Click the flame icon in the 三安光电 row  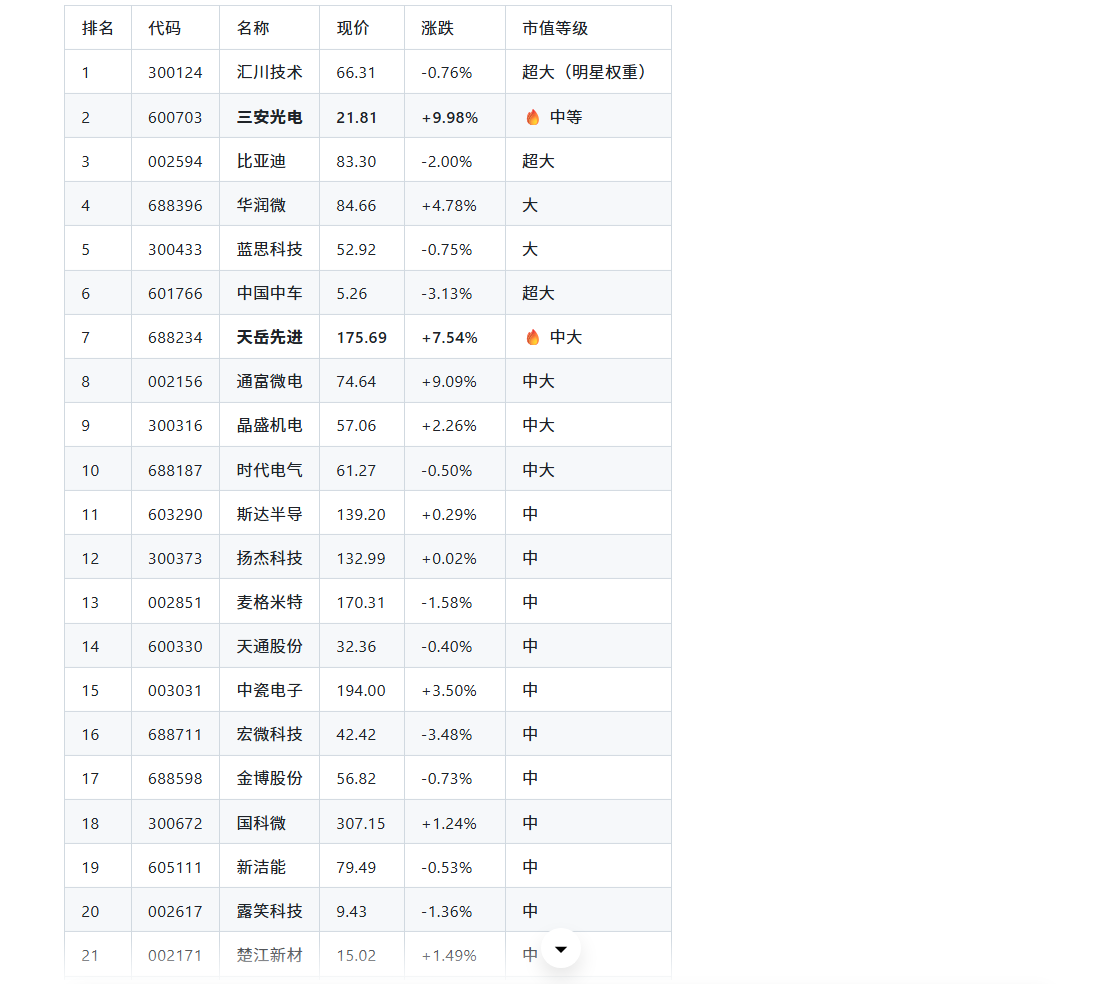(x=532, y=117)
